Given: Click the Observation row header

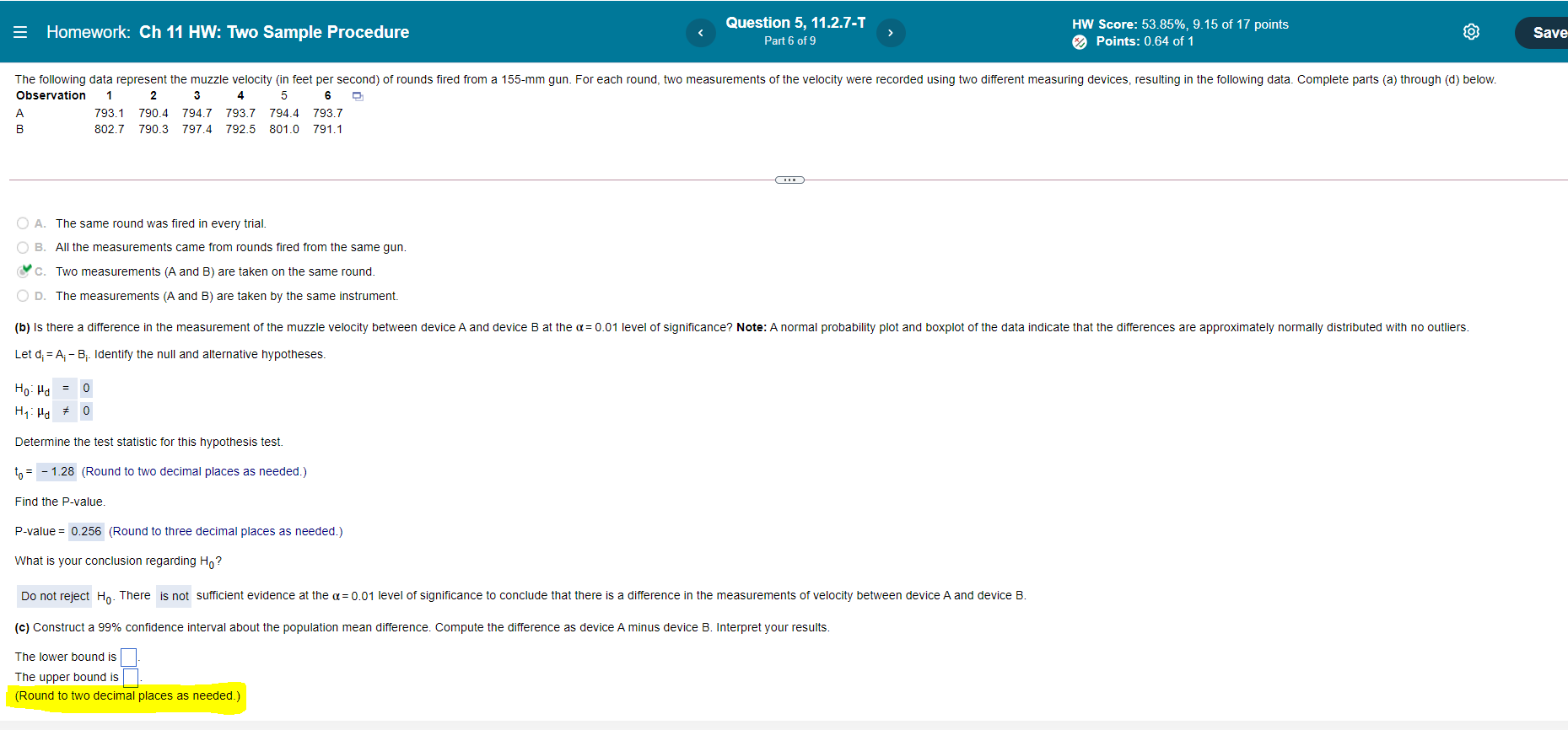Looking at the screenshot, I should click(x=51, y=95).
